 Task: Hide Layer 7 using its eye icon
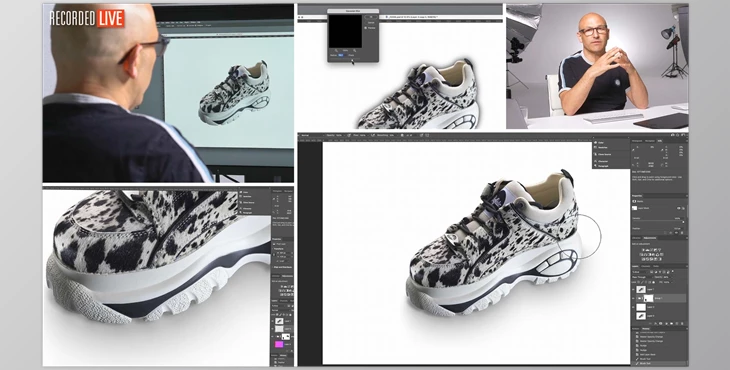[633, 289]
